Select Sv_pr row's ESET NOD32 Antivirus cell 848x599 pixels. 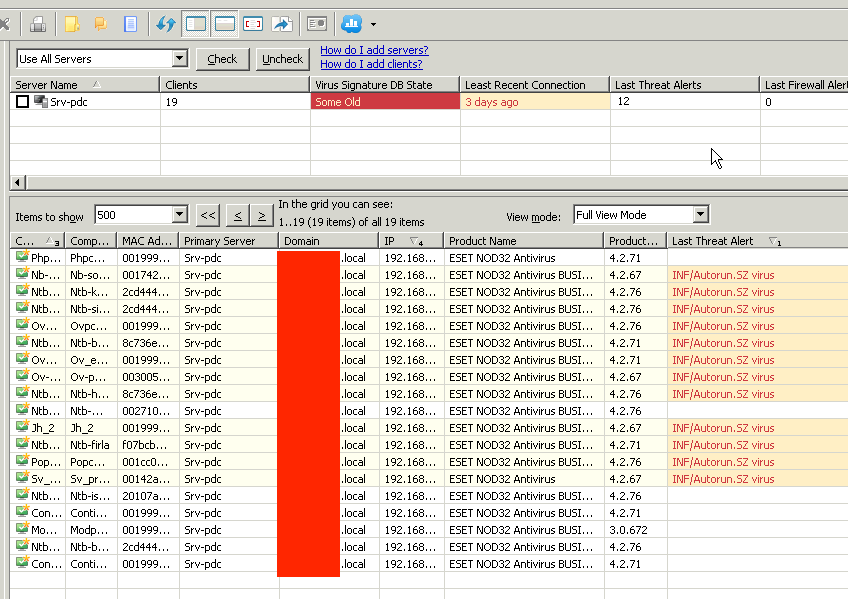click(x=524, y=479)
